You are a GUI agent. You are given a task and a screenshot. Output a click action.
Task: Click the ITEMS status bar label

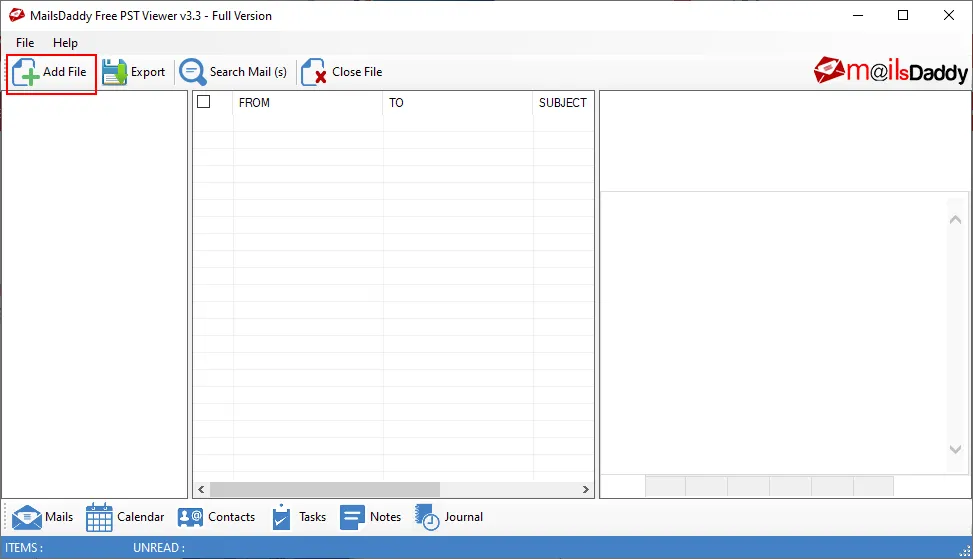(x=24, y=548)
